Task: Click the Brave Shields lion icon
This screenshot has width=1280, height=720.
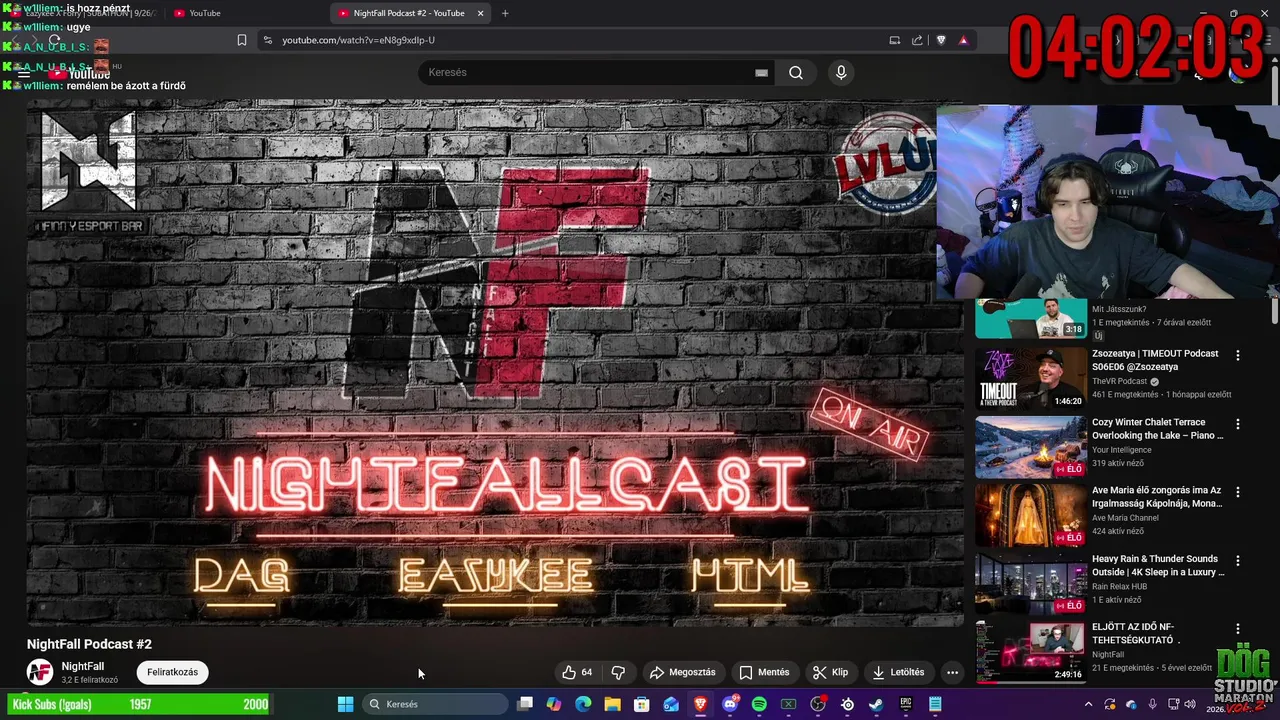Action: pos(941,40)
